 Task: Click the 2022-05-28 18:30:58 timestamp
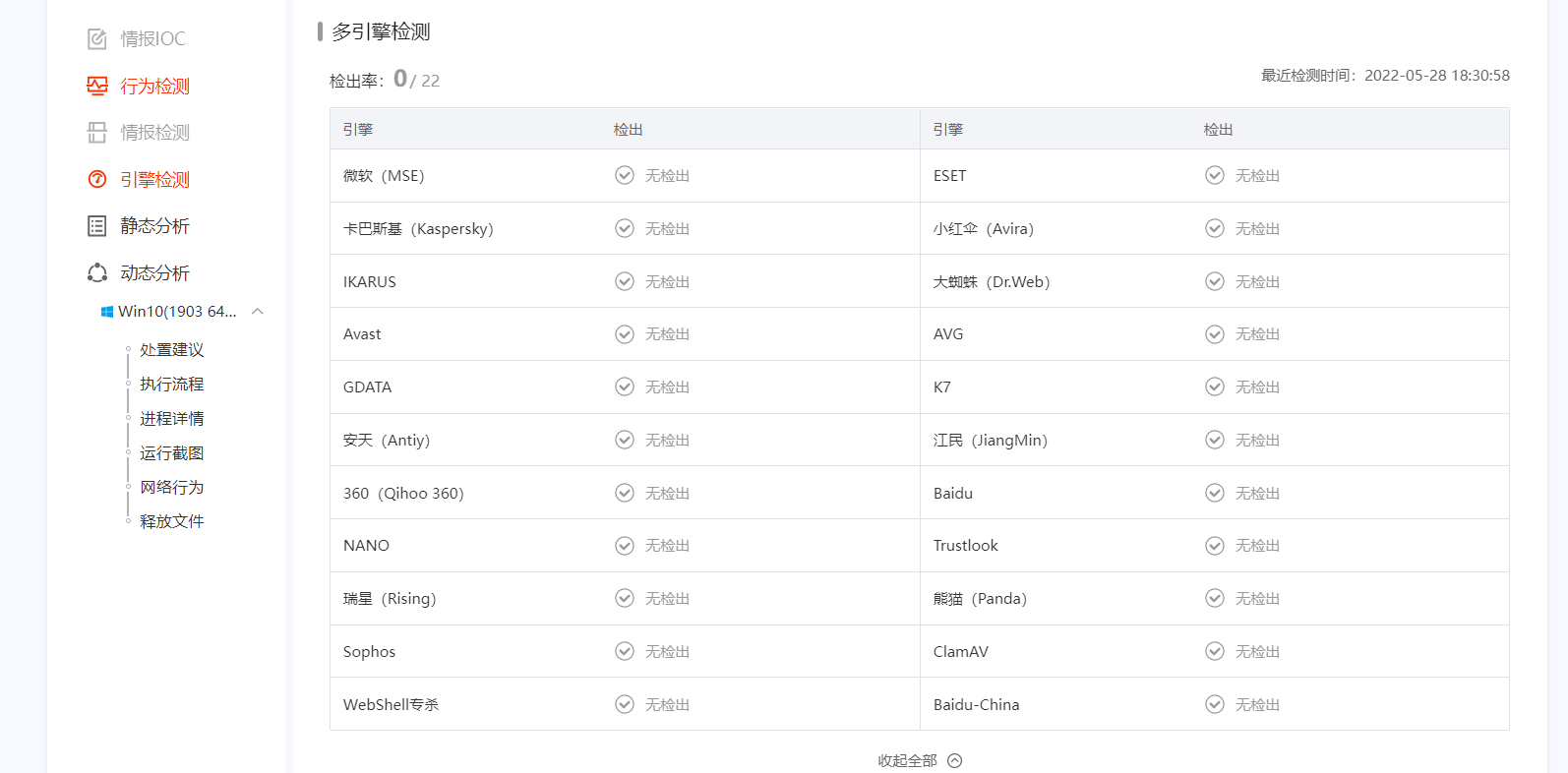click(1437, 76)
